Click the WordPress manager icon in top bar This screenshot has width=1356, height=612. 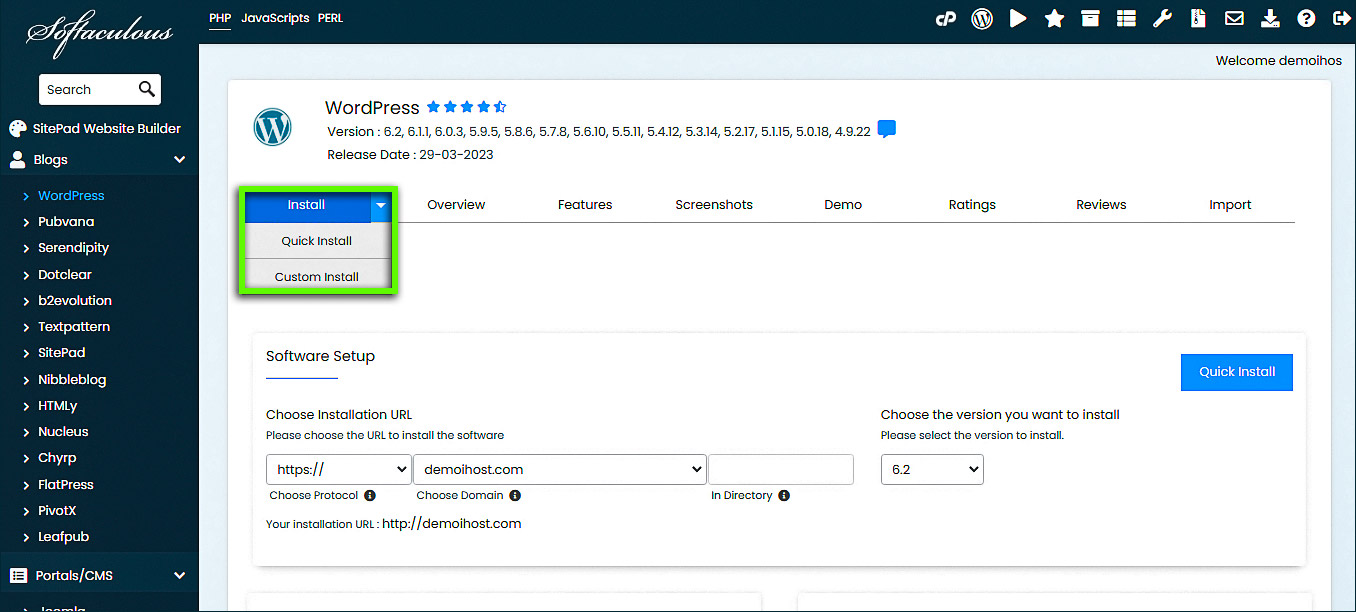(982, 18)
